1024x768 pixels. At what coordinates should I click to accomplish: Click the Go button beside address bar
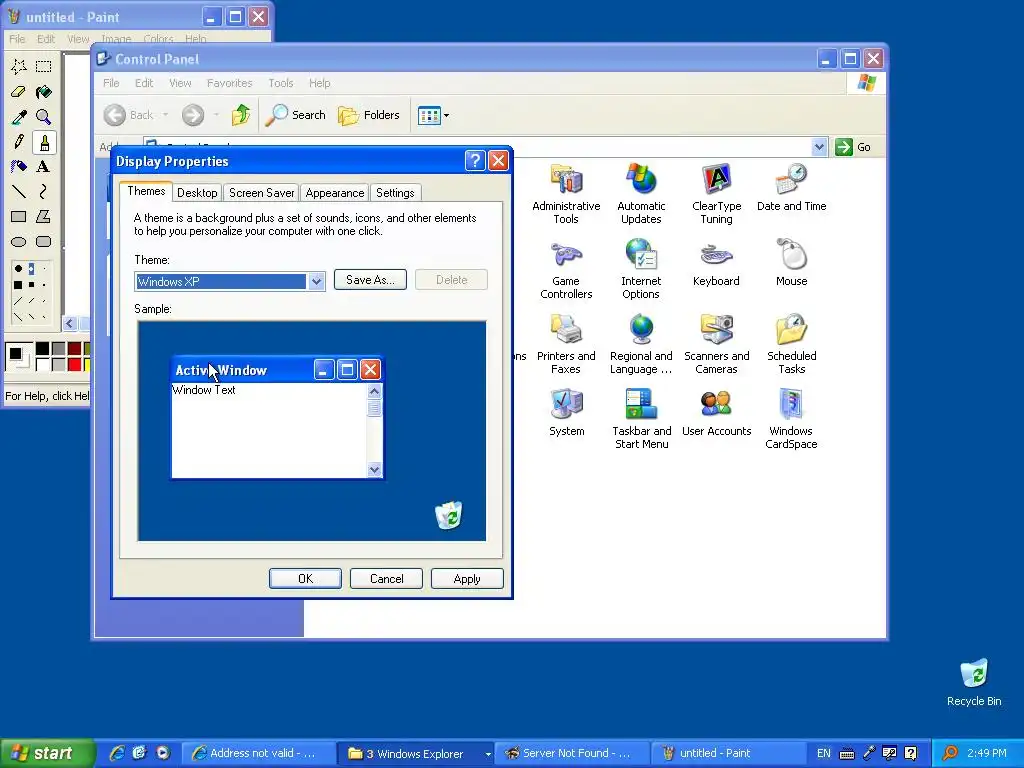[853, 147]
